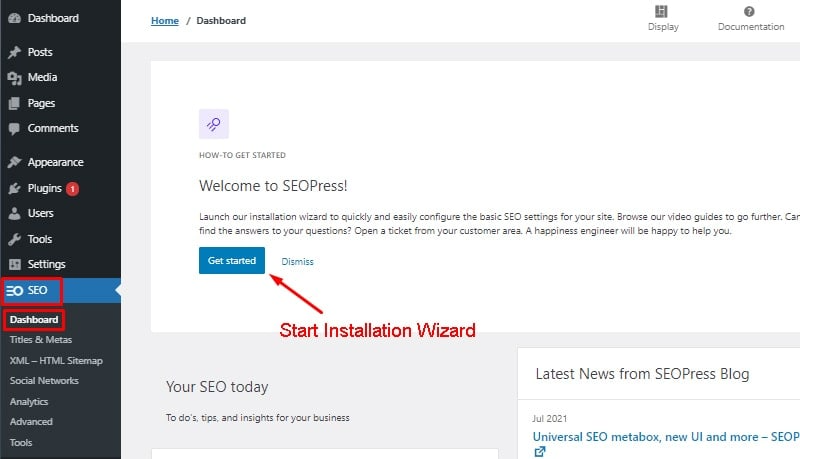Viewport: 834px width, 459px height.
Task: Open Analytics submenu
Action: pos(29,402)
